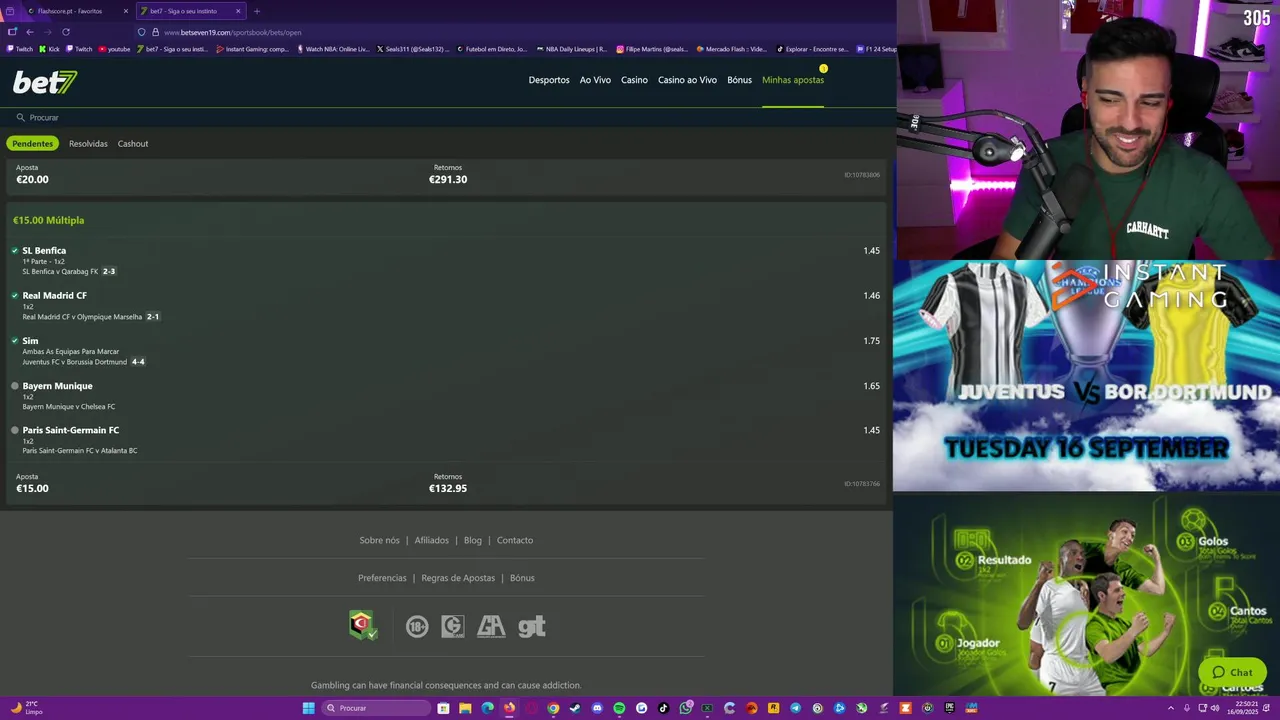Open Google Chrome from the taskbar
Screen dimensions: 1280x720
(x=553, y=708)
